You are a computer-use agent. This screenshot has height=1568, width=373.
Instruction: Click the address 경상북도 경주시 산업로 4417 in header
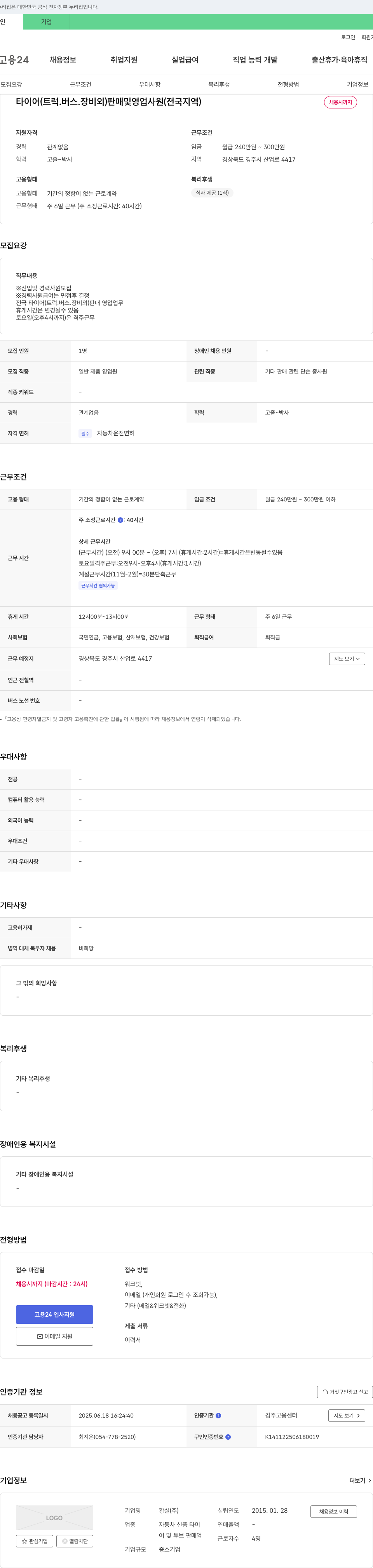(259, 159)
